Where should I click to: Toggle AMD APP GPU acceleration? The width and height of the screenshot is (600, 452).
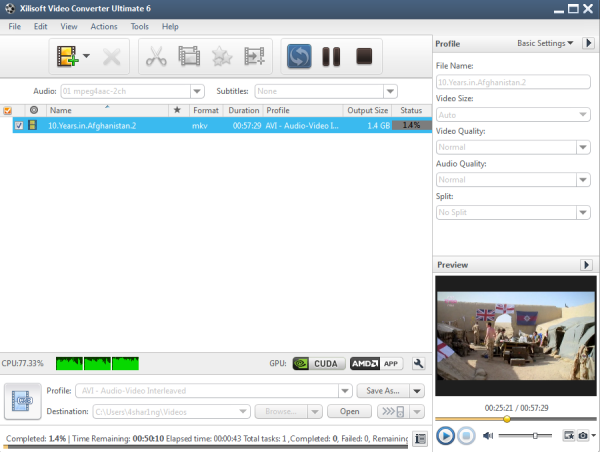pyautogui.click(x=377, y=364)
